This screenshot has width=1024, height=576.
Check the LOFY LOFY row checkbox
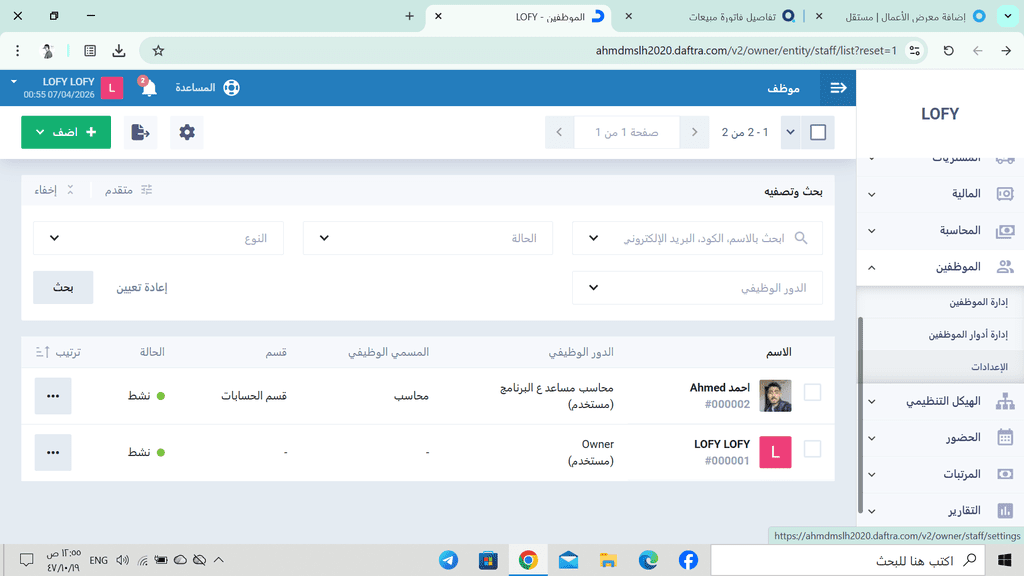(812, 449)
